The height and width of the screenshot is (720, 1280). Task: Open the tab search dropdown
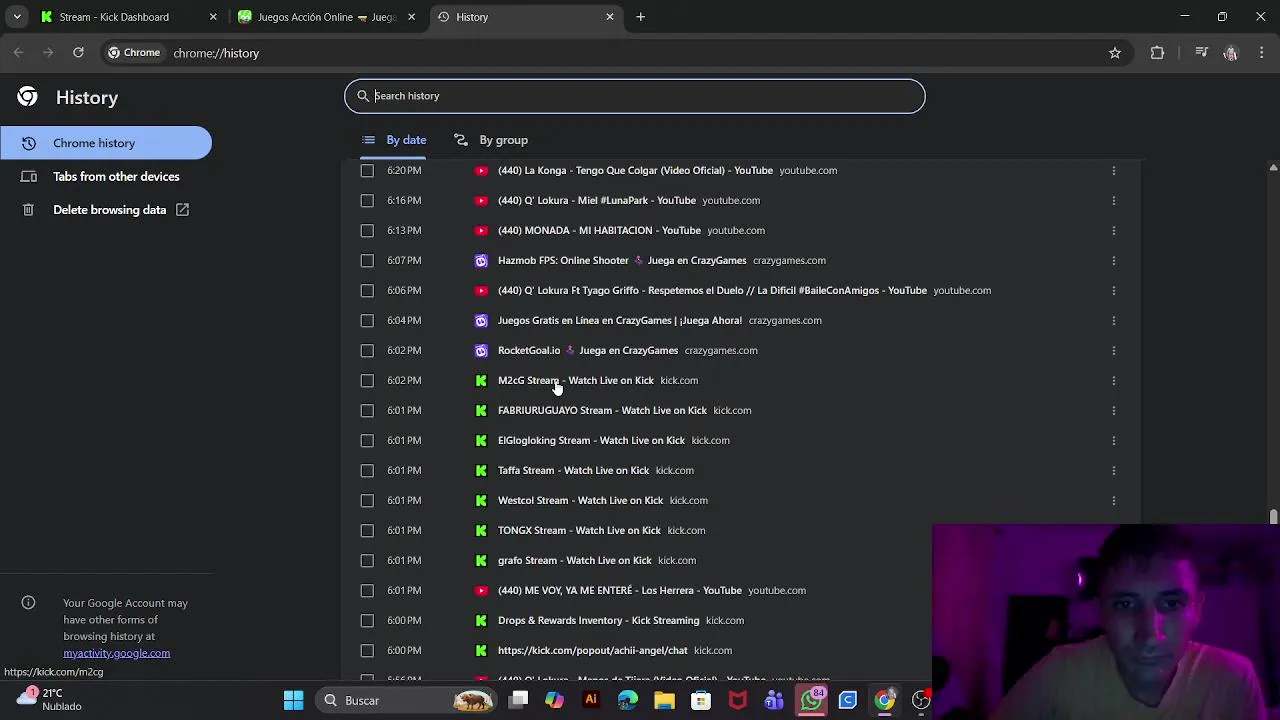[x=17, y=17]
